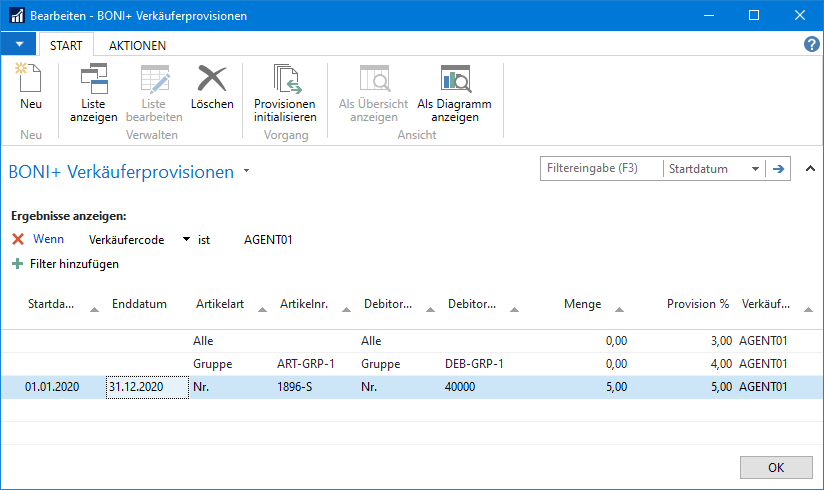The height and width of the screenshot is (490, 824).
Task: Remove the Verkäufercode filter with red X
Action: [18, 240]
